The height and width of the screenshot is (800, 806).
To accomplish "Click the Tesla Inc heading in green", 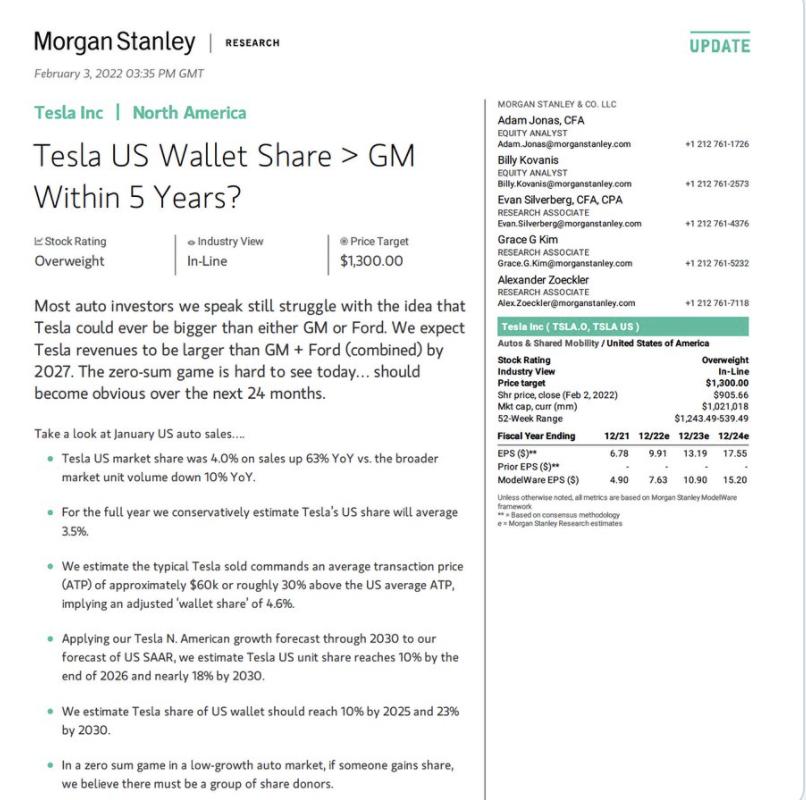I will click(x=68, y=113).
